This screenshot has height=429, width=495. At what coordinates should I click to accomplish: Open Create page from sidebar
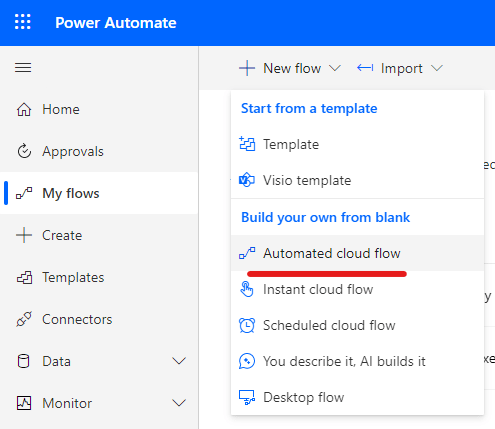(x=99, y=235)
